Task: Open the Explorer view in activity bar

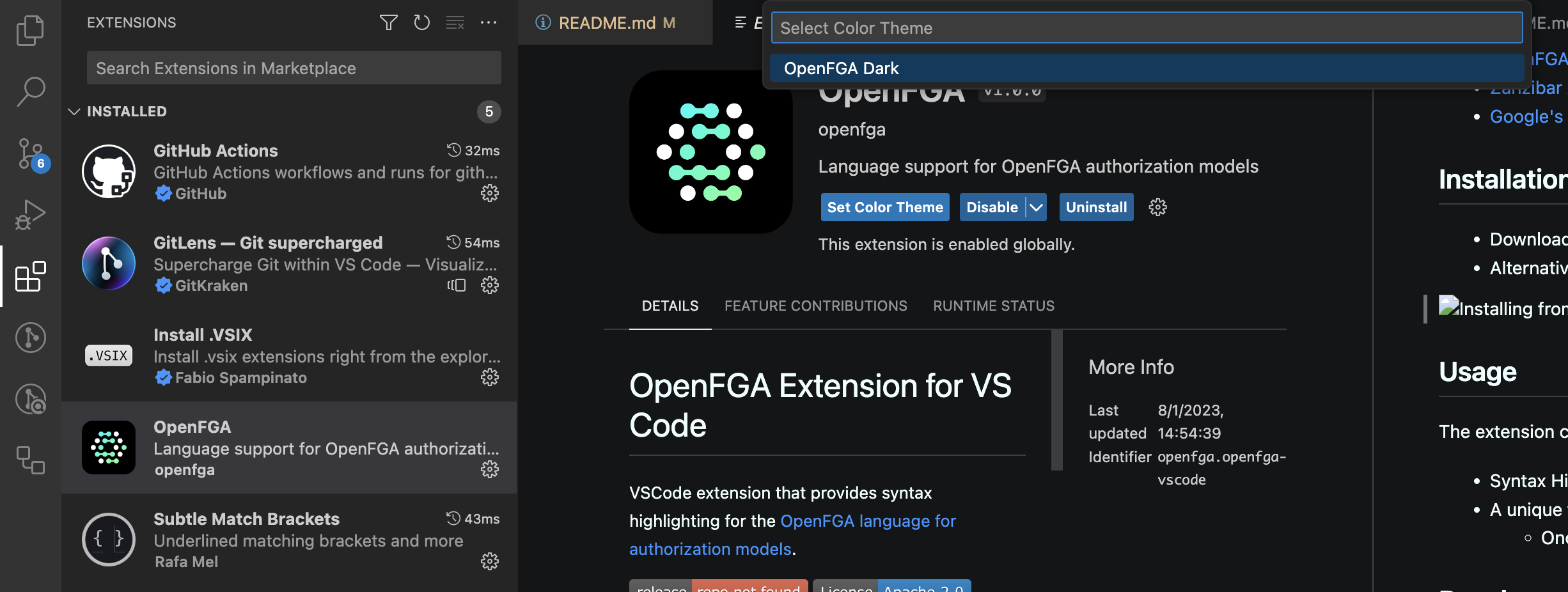Action: (30, 30)
